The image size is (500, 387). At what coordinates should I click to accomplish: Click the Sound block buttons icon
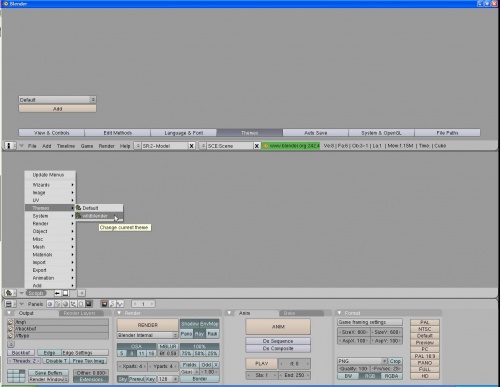[120, 304]
